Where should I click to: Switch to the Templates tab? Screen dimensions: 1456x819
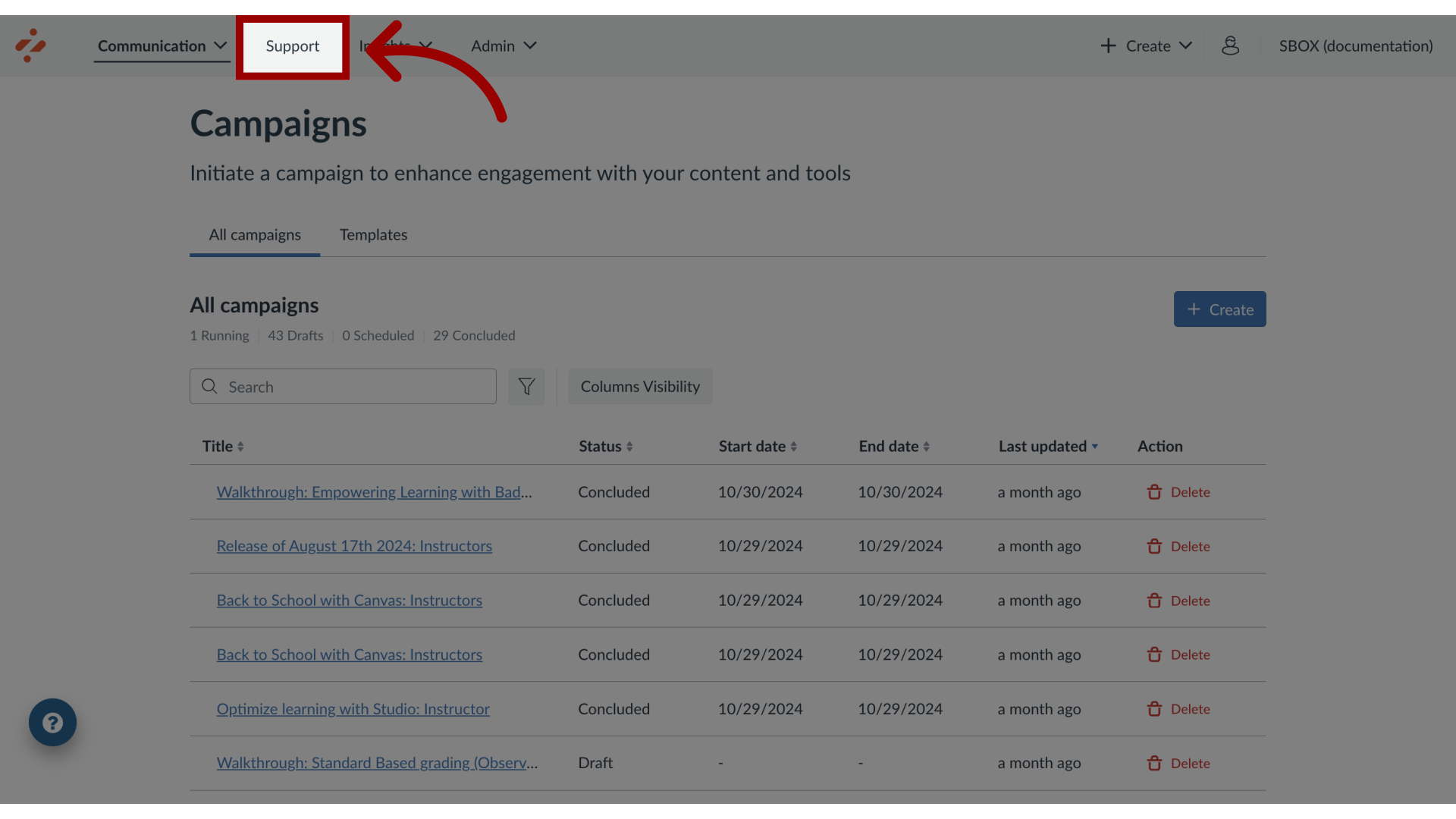(x=373, y=235)
